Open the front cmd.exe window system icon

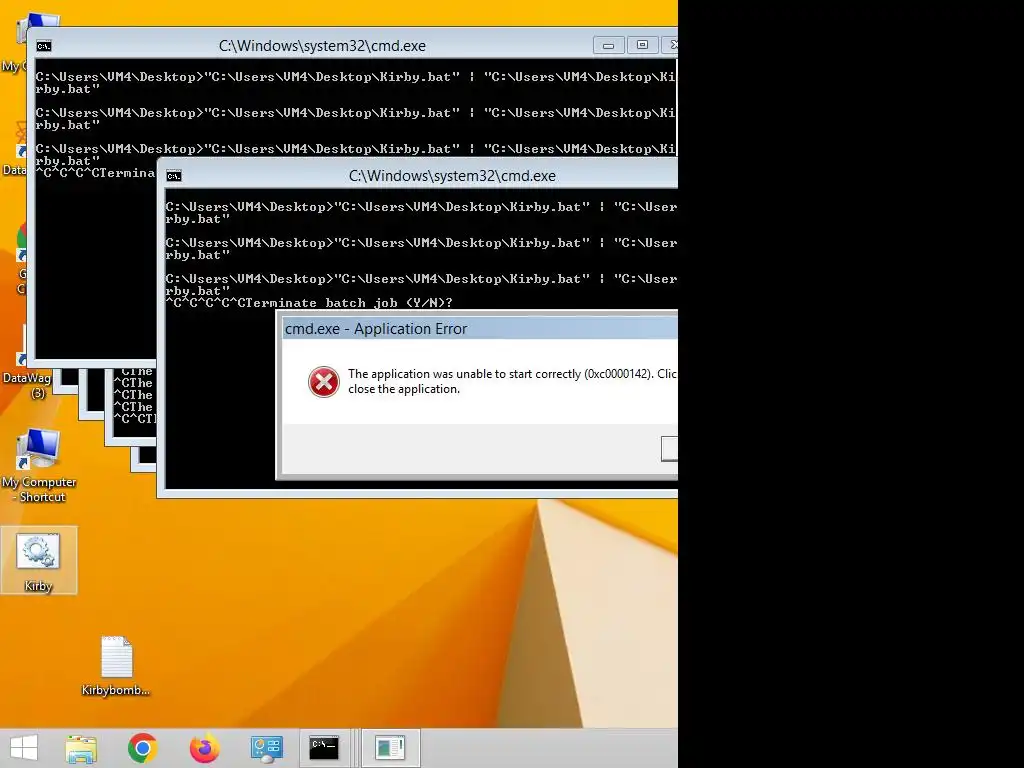174,176
